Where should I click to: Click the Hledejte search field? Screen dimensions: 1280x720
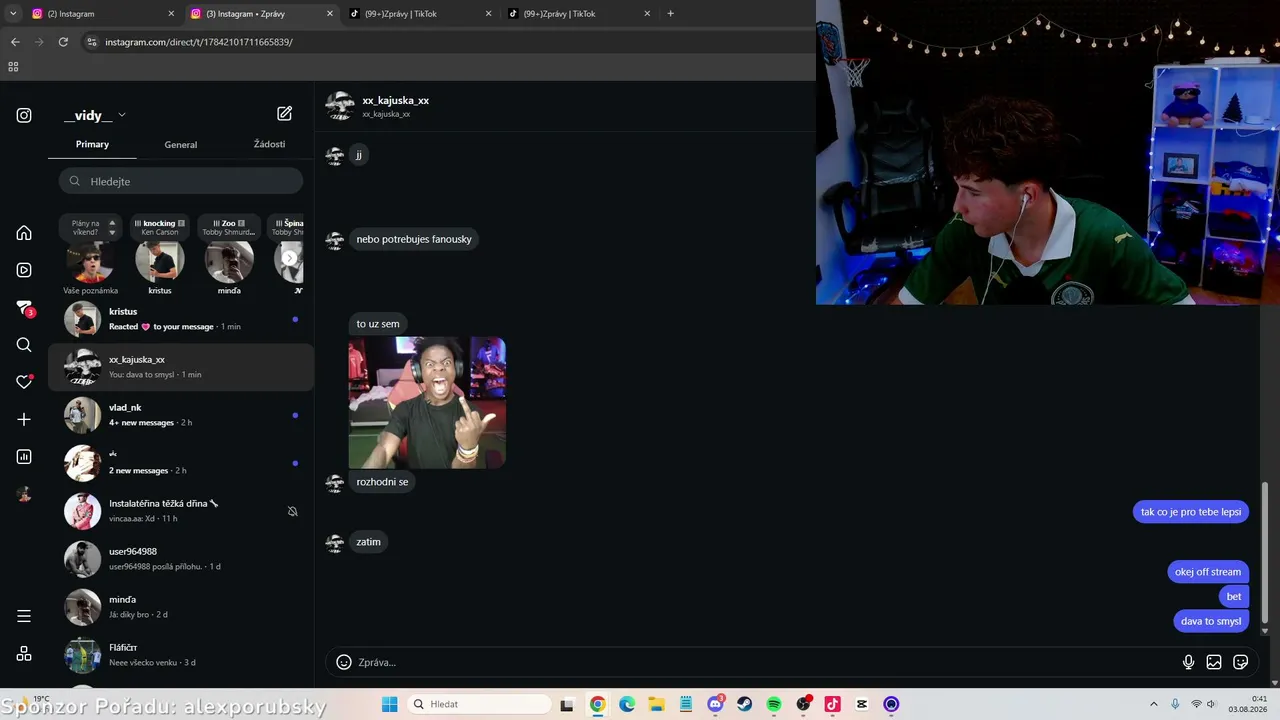181,181
